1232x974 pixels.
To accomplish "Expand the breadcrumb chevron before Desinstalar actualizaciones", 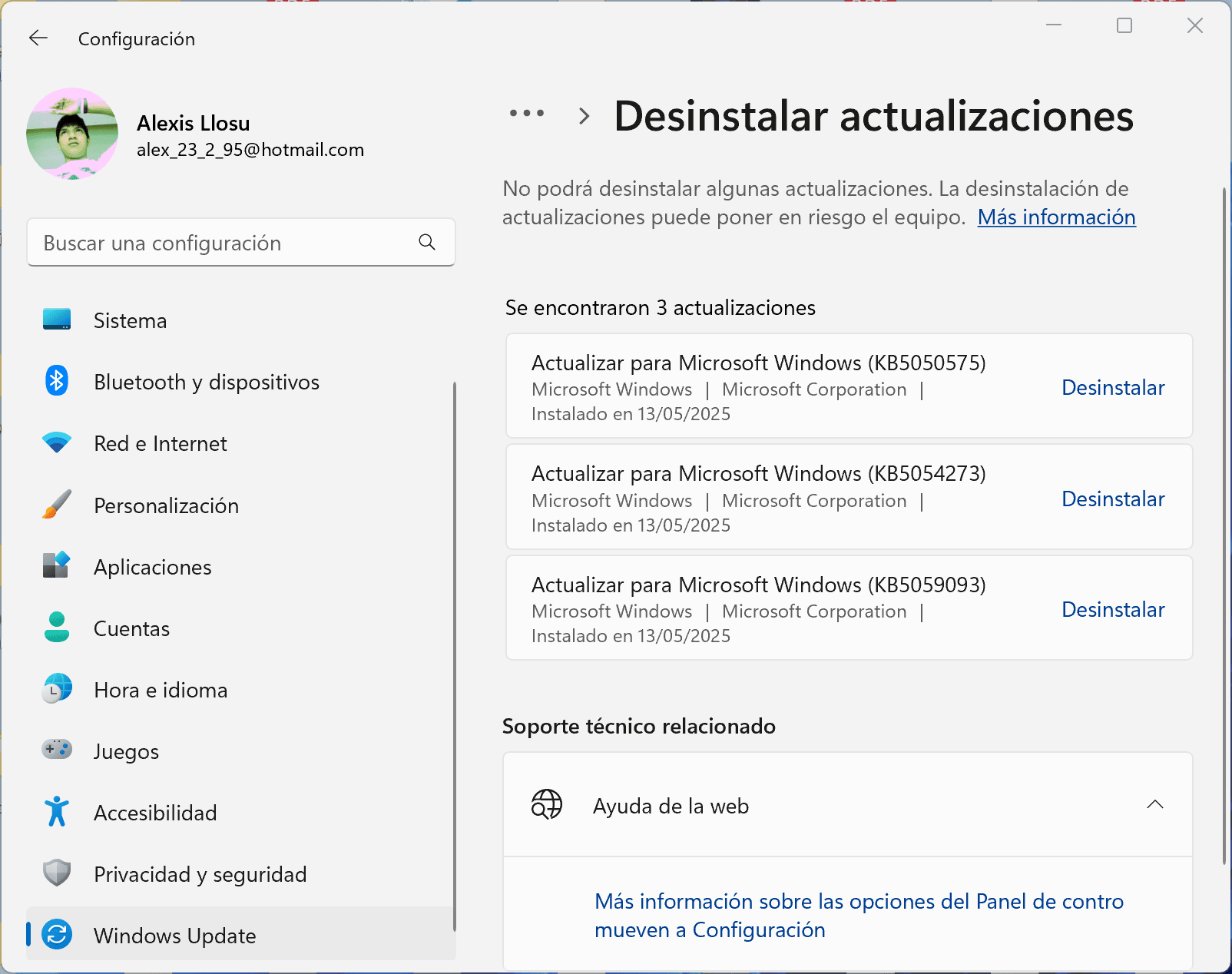I will (x=583, y=116).
